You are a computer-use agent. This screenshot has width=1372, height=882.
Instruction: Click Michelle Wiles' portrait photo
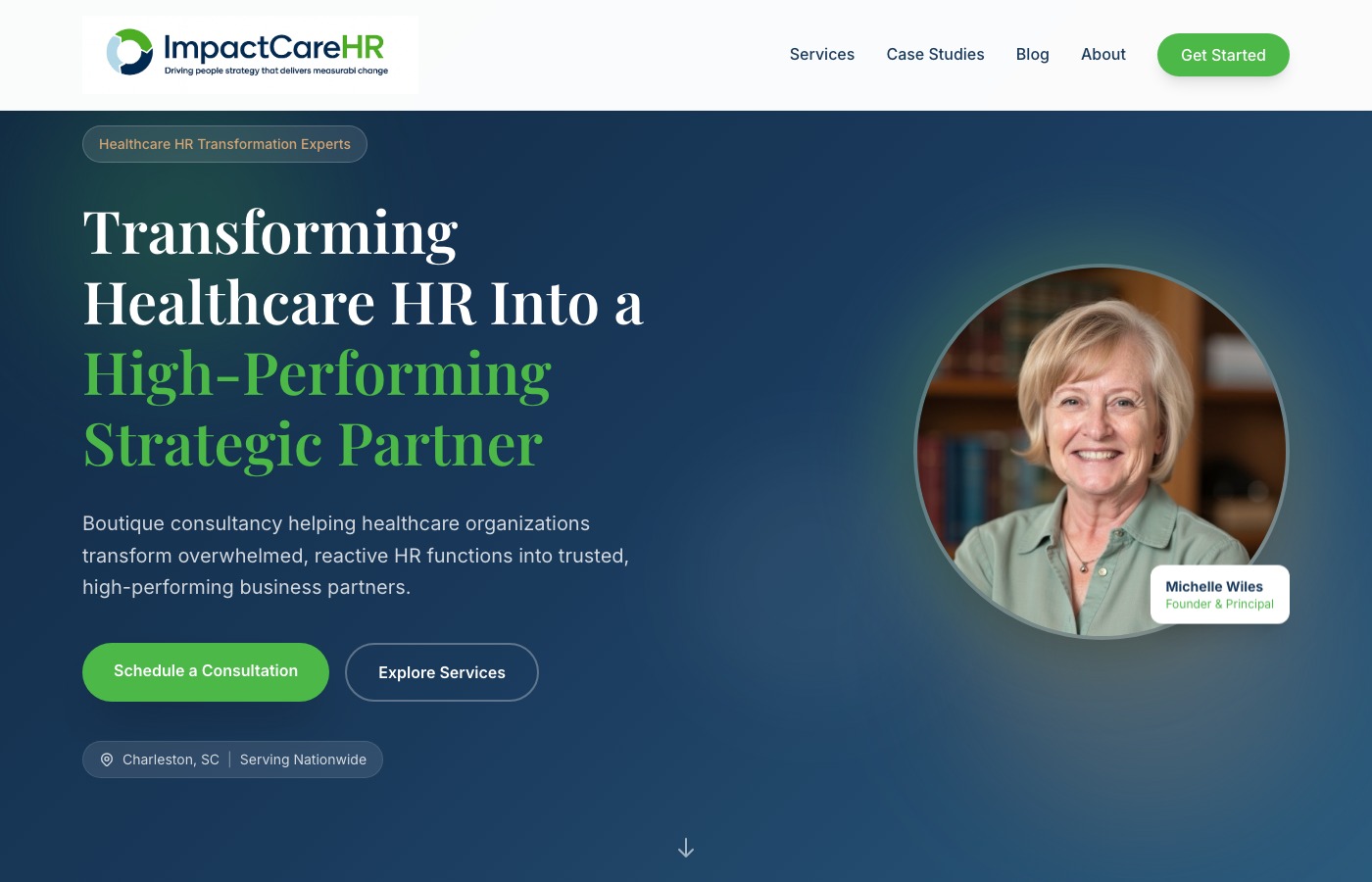pos(1102,452)
